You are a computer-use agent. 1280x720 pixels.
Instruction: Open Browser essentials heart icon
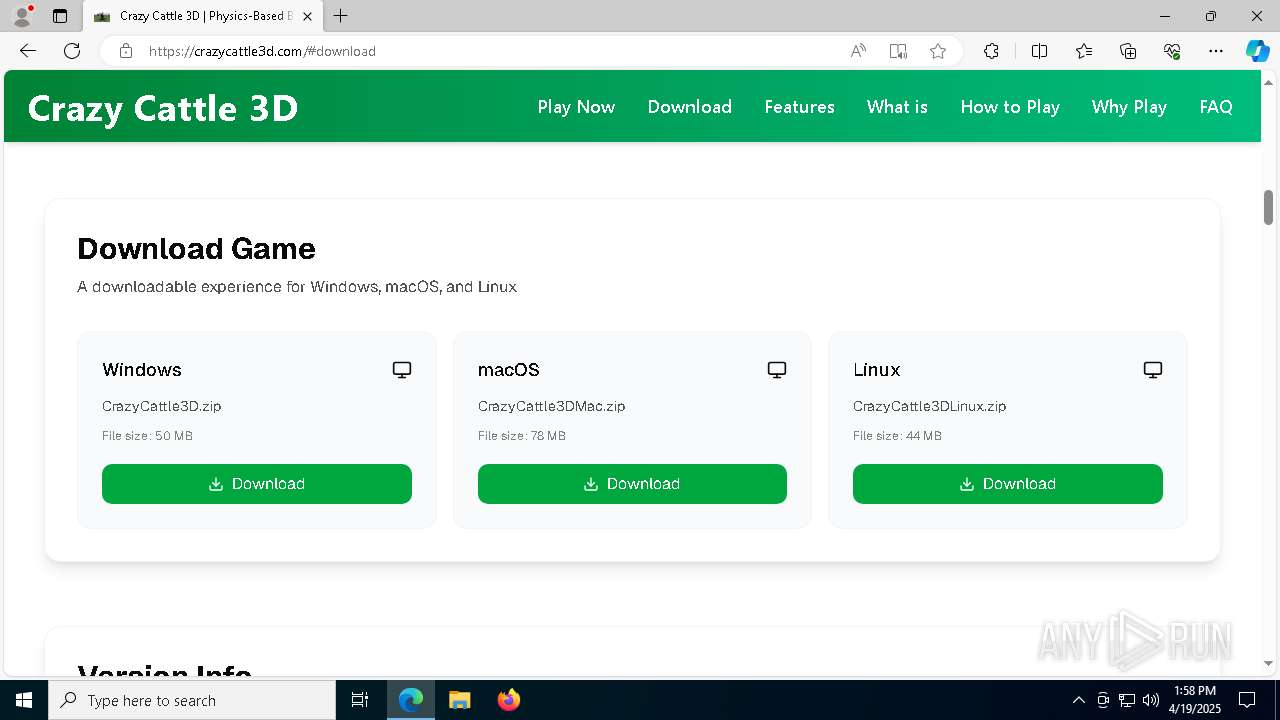click(x=1172, y=51)
